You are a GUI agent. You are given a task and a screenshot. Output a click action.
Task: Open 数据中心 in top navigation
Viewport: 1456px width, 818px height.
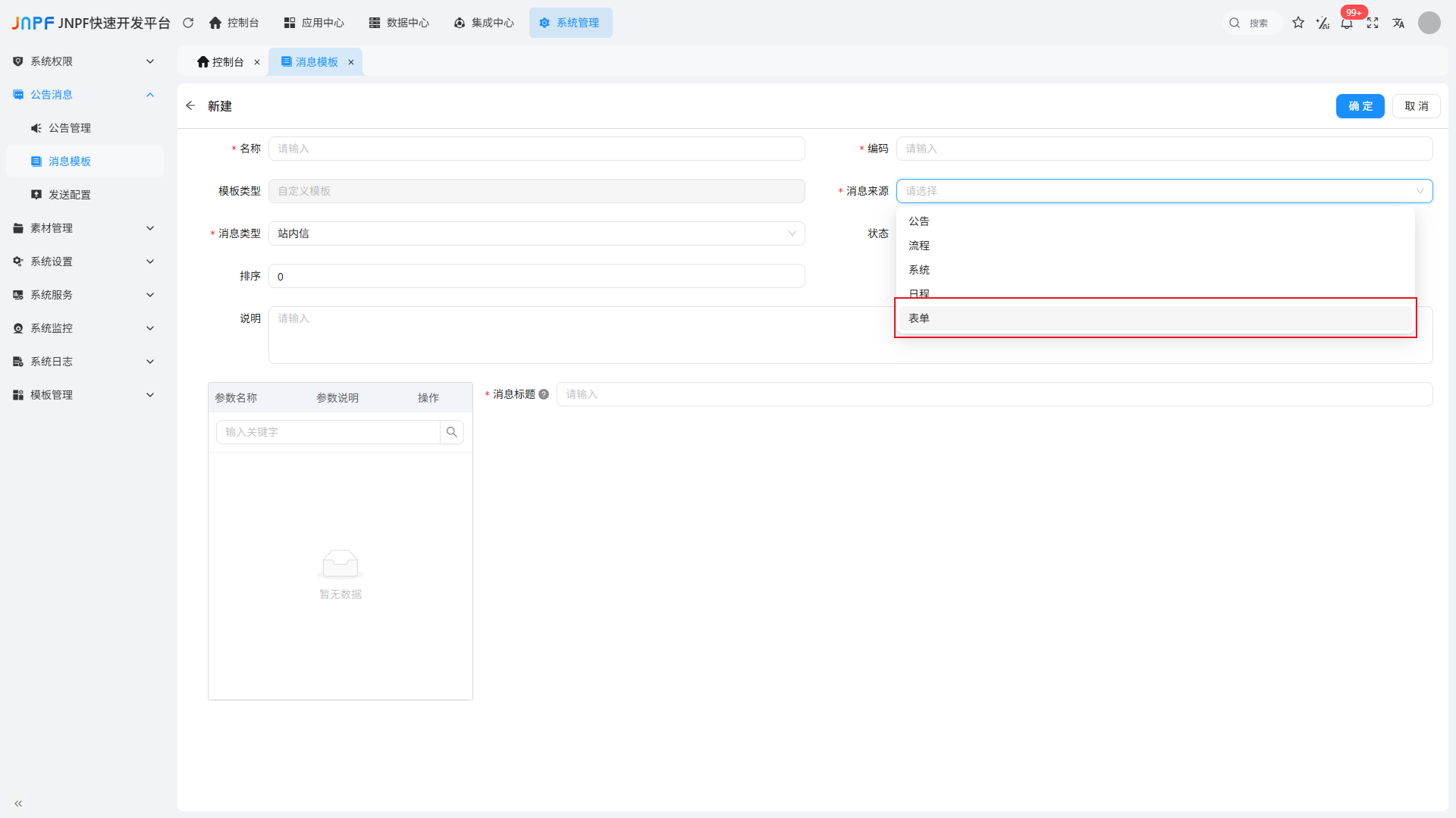399,23
